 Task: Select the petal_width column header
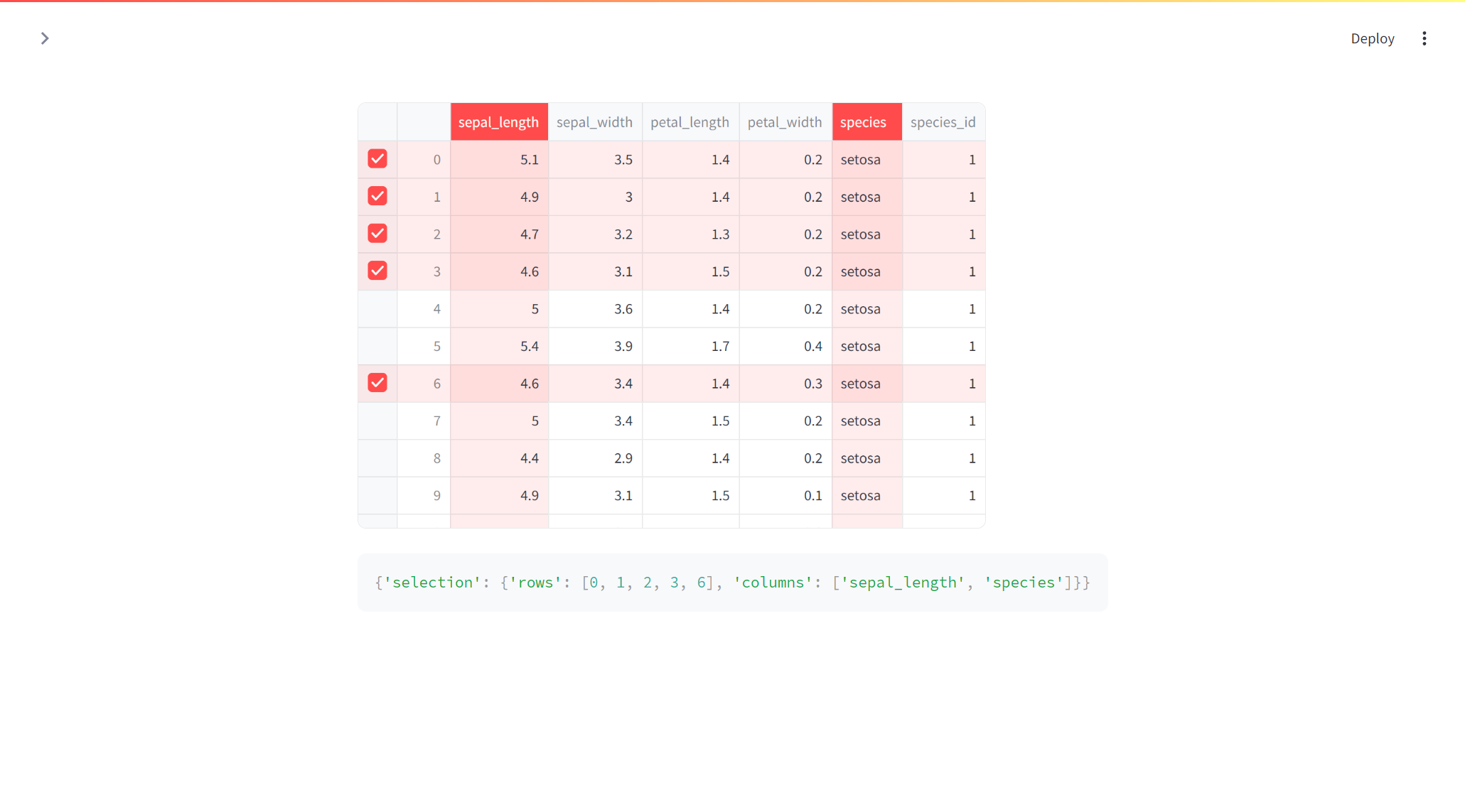[785, 121]
